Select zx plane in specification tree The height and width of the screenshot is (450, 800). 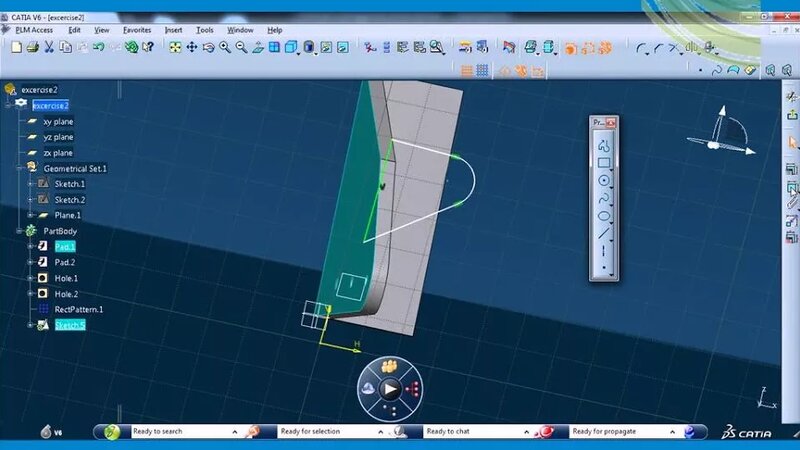coord(58,153)
